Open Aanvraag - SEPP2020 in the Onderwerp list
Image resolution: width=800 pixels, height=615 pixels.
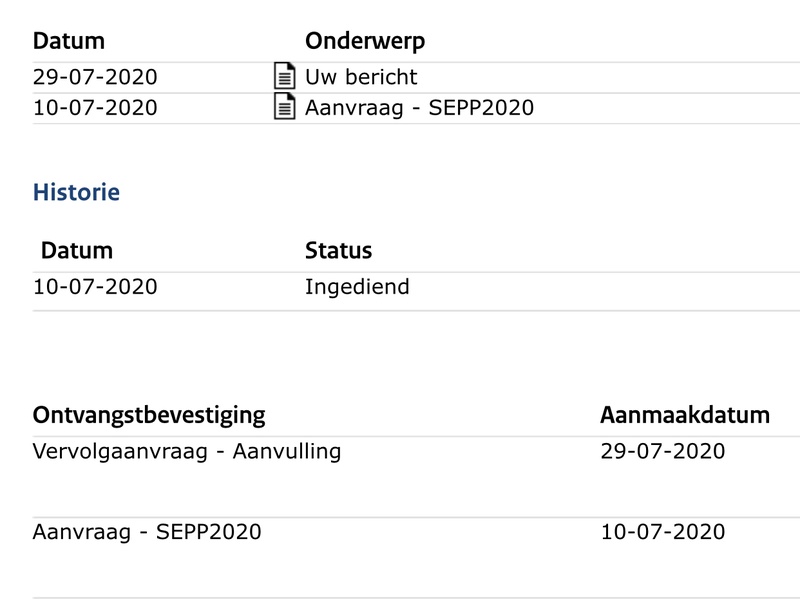[419, 108]
